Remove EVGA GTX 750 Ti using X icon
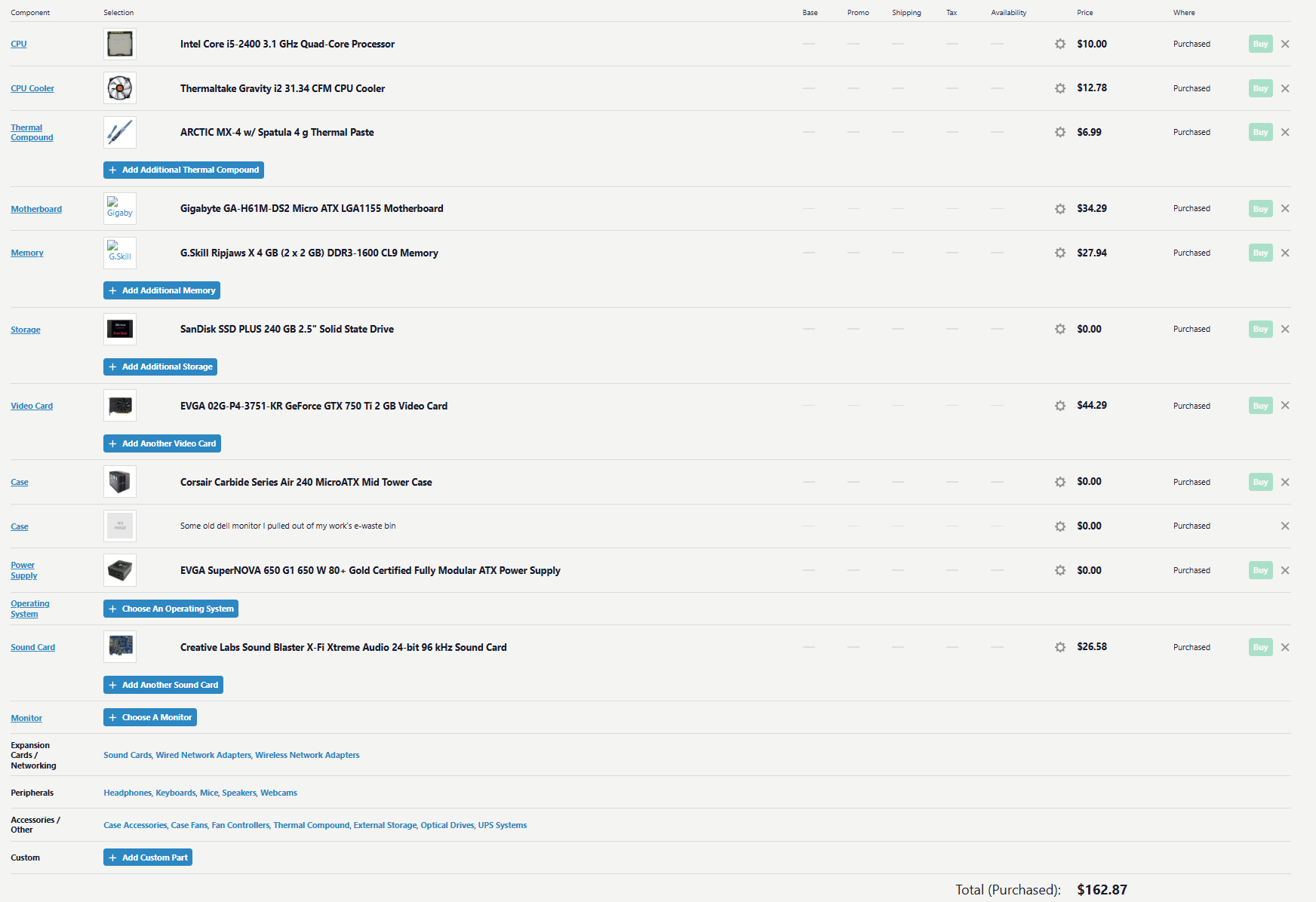 tap(1285, 405)
